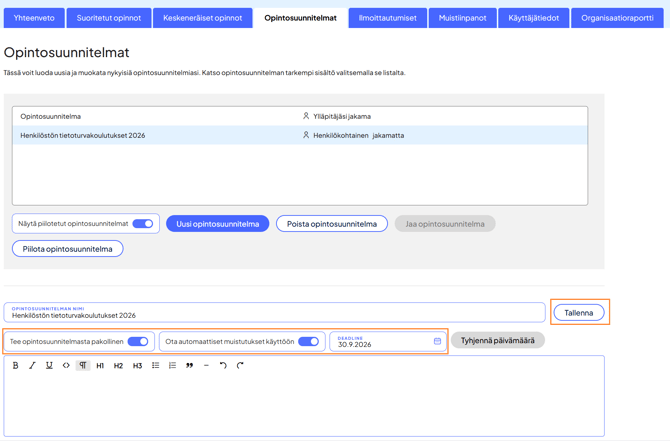The width and height of the screenshot is (670, 441).
Task: Insert code formatting with brackets icon
Action: [66, 366]
